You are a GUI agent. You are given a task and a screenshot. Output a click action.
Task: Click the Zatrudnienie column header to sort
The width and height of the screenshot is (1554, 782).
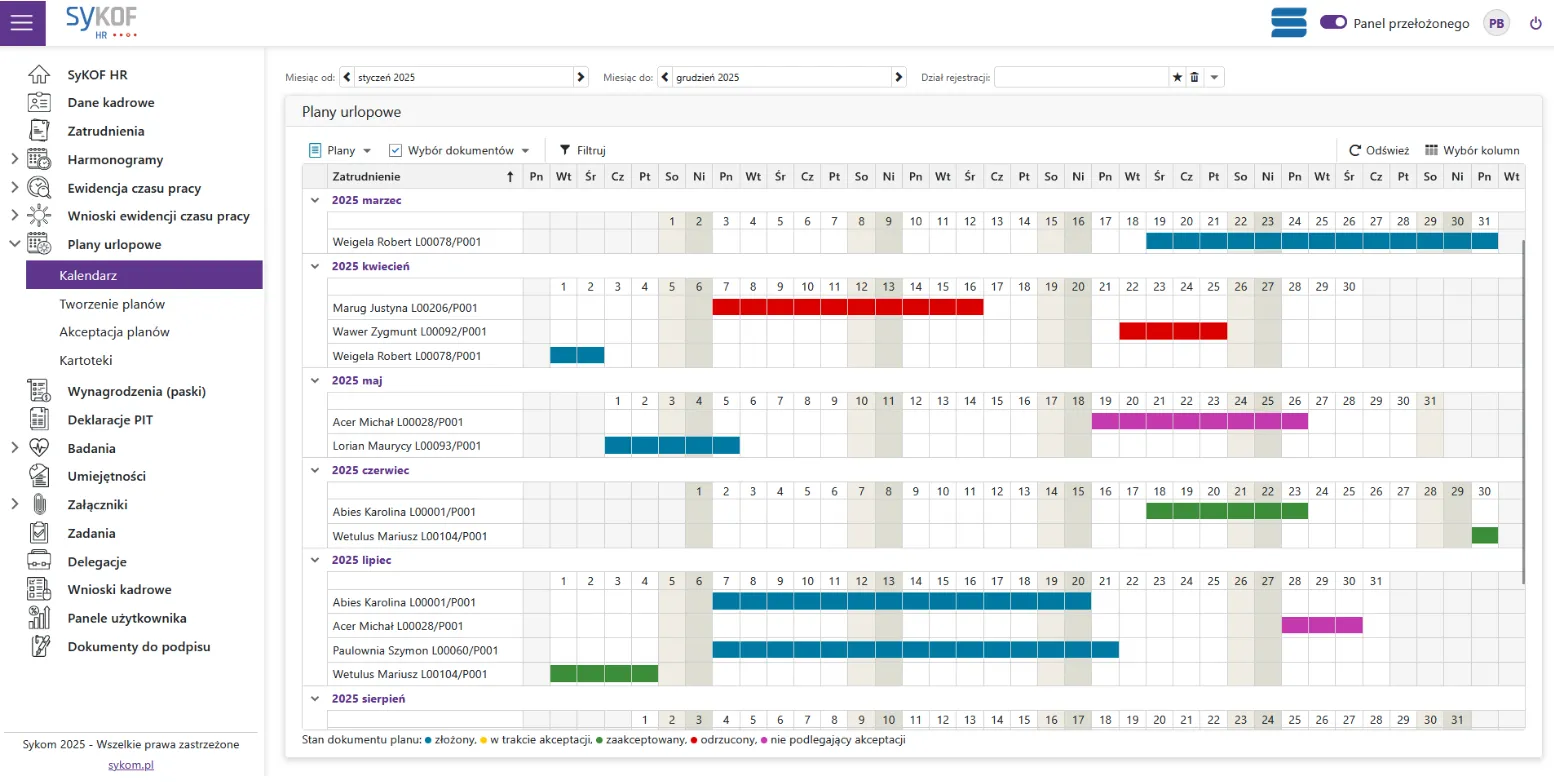(x=420, y=177)
